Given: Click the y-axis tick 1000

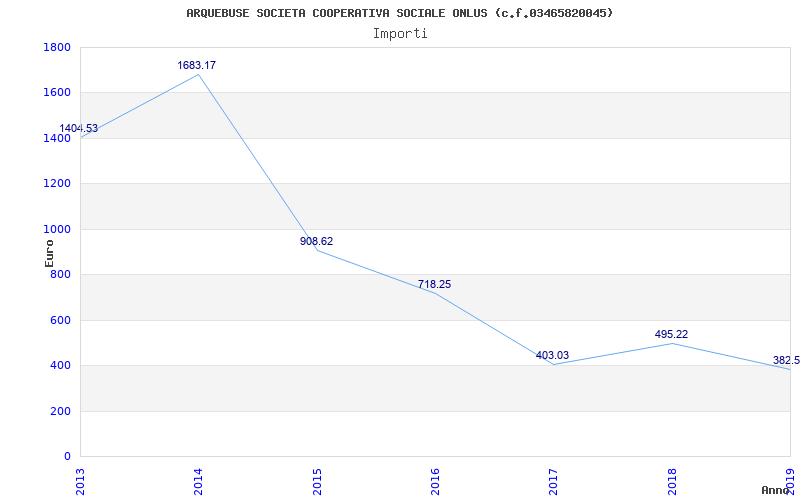Looking at the screenshot, I should [57, 230].
